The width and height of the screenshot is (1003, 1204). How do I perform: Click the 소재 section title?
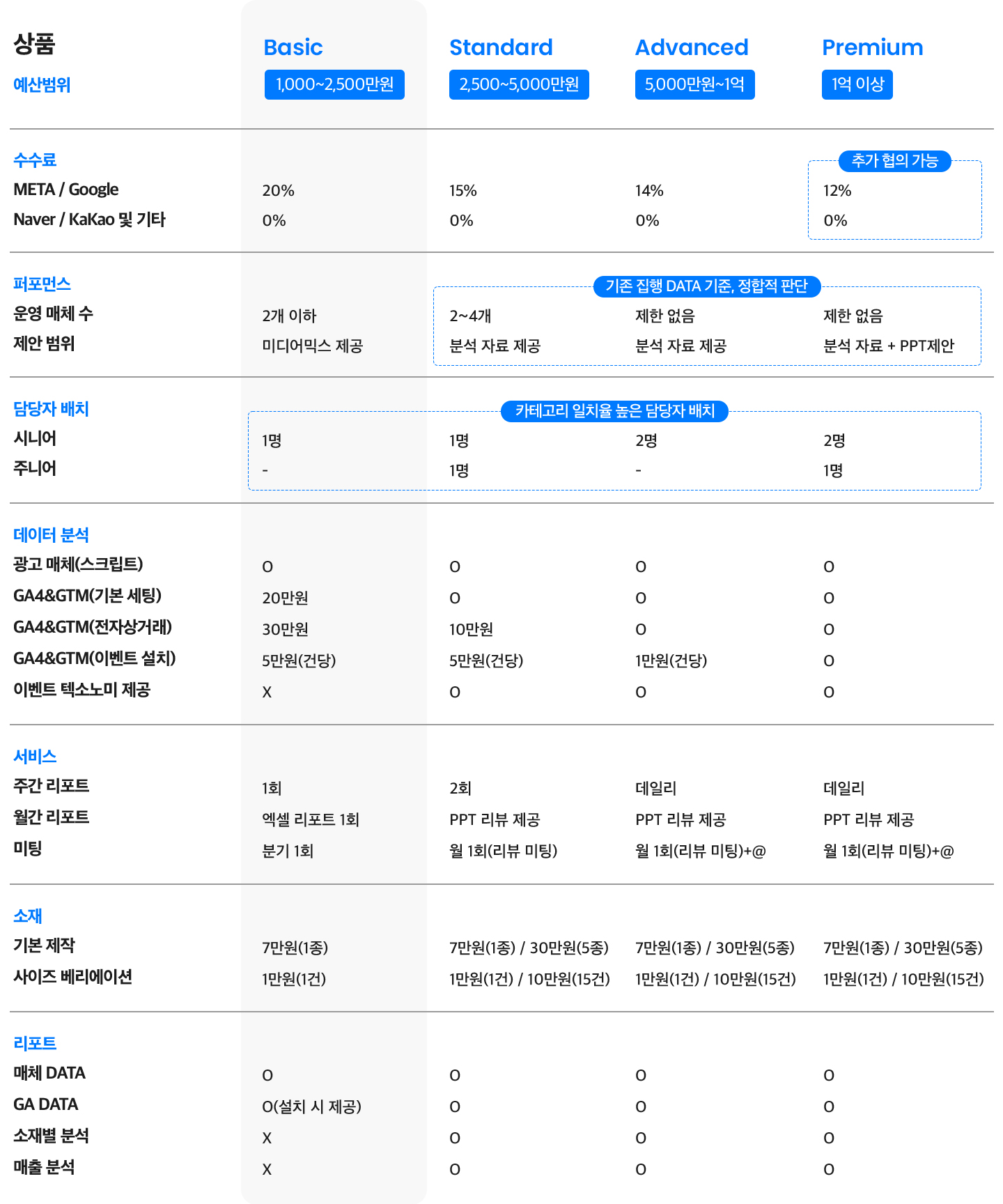tap(28, 916)
